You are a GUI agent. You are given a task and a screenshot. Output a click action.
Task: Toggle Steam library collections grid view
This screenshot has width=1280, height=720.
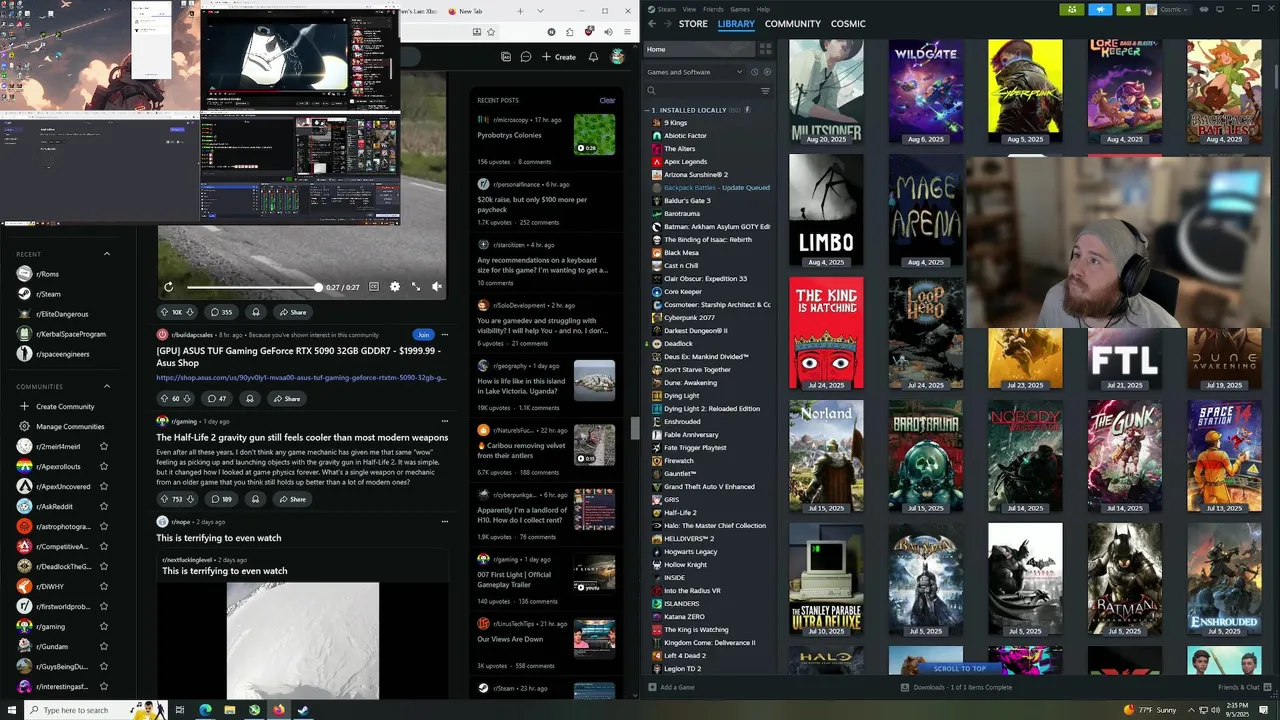coord(765,49)
